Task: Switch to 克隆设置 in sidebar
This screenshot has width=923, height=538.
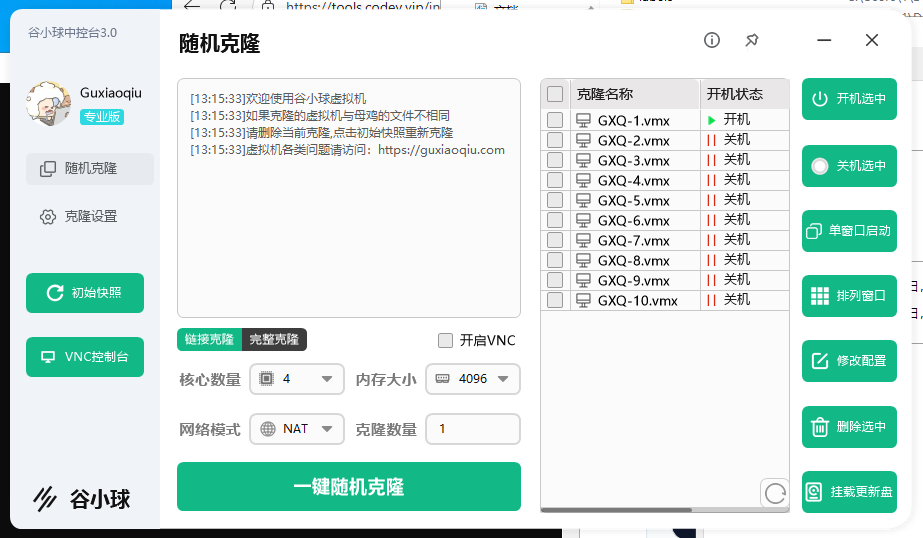Action: [x=90, y=217]
